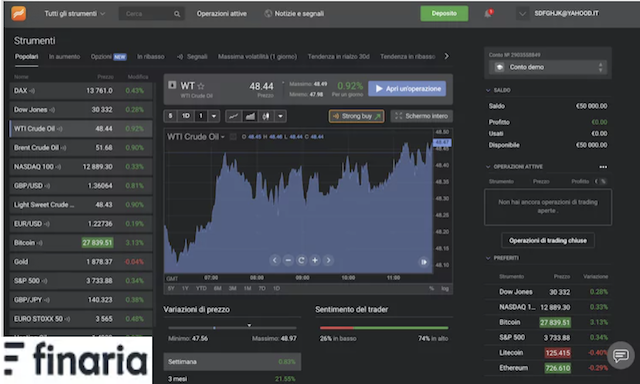Click the Variazioni di prezzo range slider

tap(232, 327)
